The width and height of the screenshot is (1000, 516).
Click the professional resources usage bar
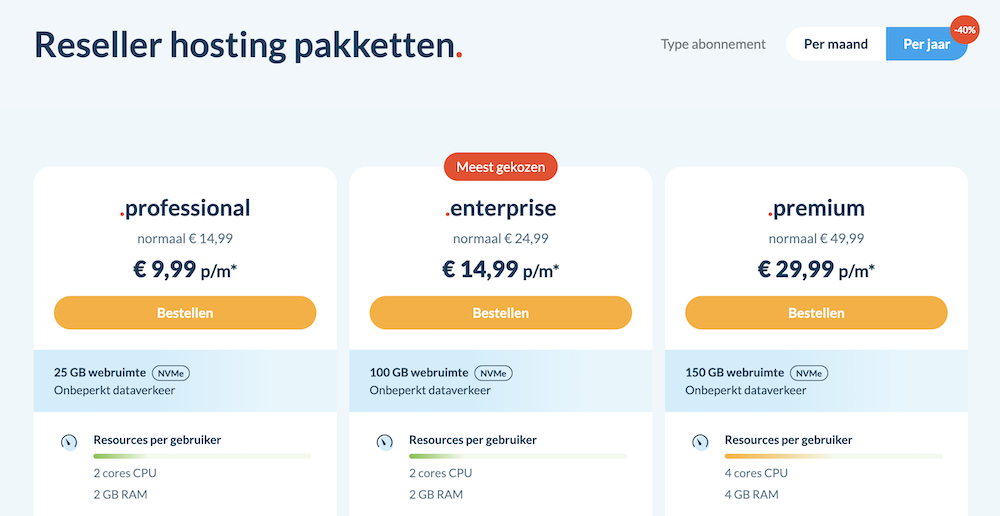[202, 456]
